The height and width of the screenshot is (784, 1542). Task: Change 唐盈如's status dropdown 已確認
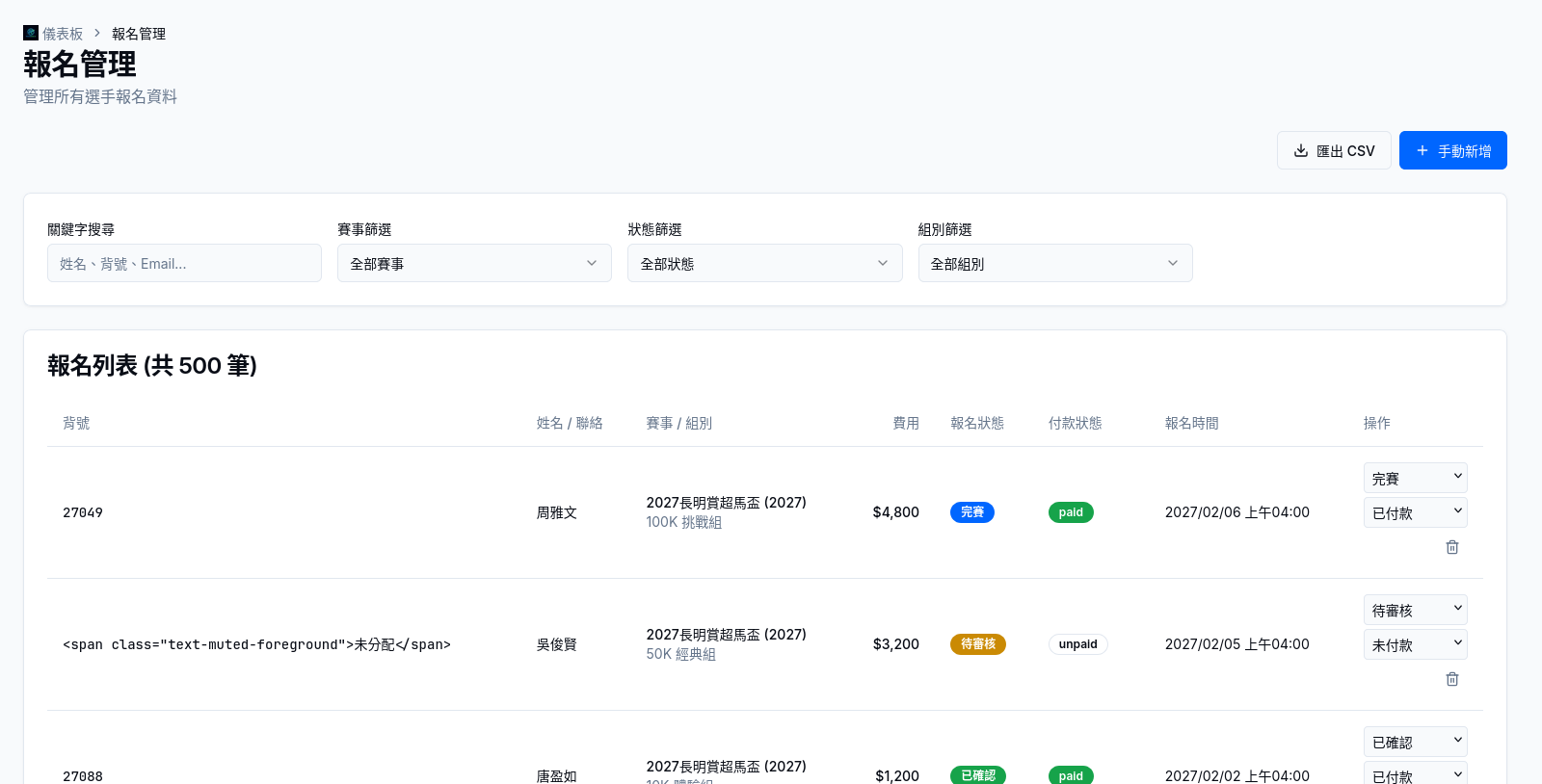[x=1415, y=742]
